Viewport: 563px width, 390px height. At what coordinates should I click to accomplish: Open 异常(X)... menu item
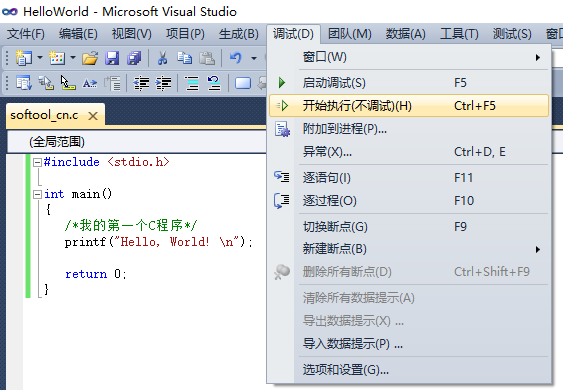pos(409,152)
